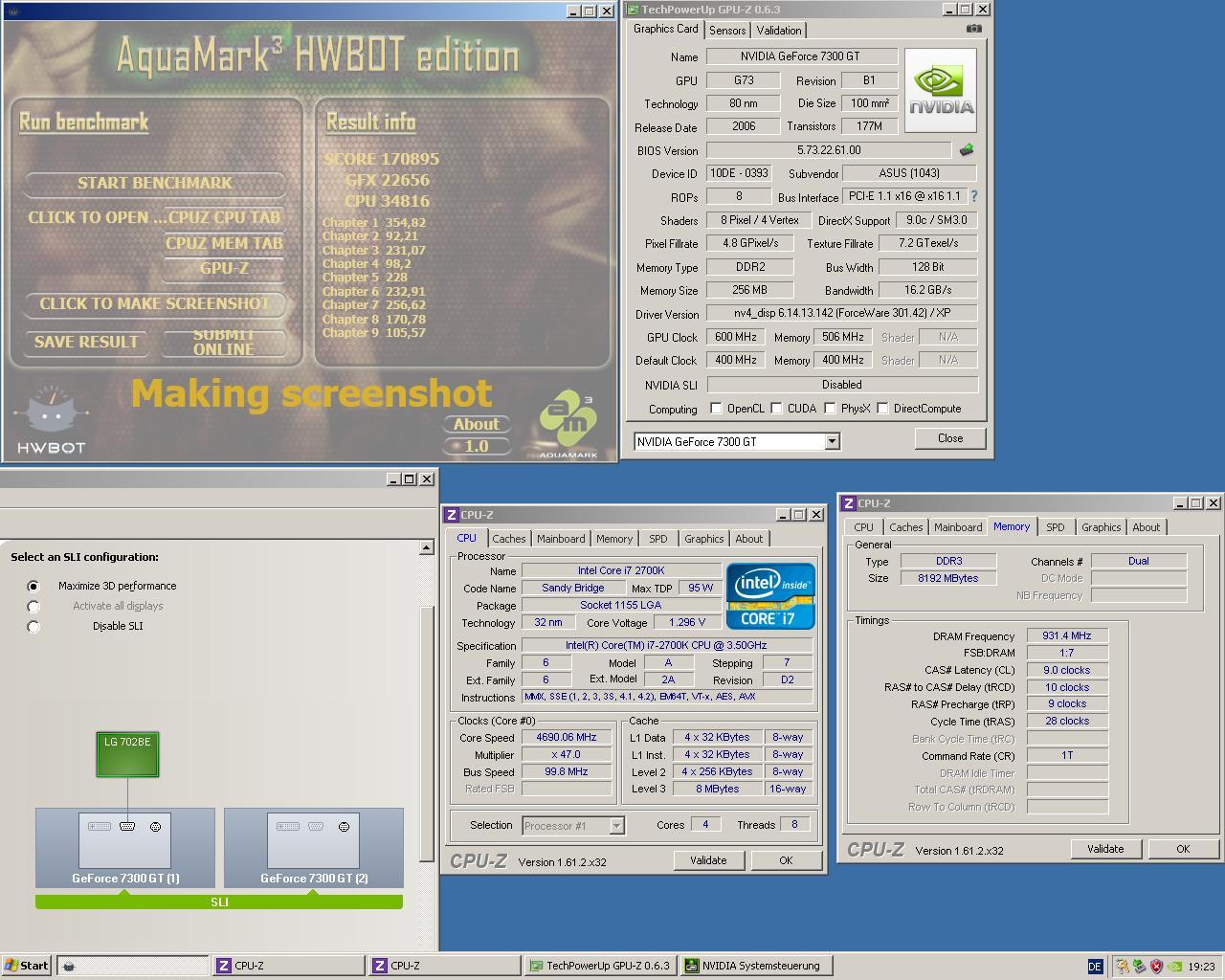Click the HWBOT logo in AquaMark
Viewport: 1225px width, 980px height.
52,419
